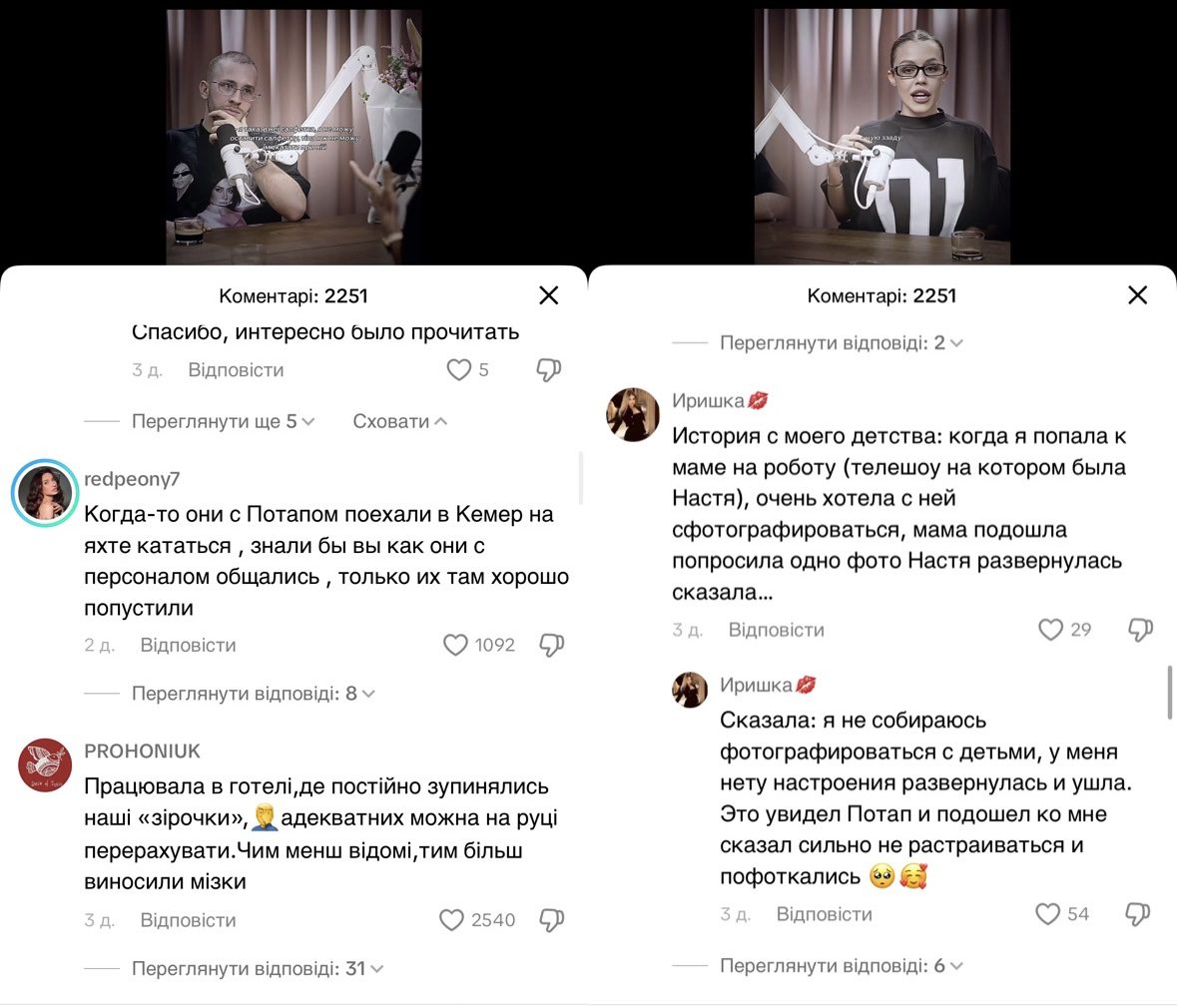
Task: Reply to PROHONIUK's comment via Відповісти
Action: (188, 920)
